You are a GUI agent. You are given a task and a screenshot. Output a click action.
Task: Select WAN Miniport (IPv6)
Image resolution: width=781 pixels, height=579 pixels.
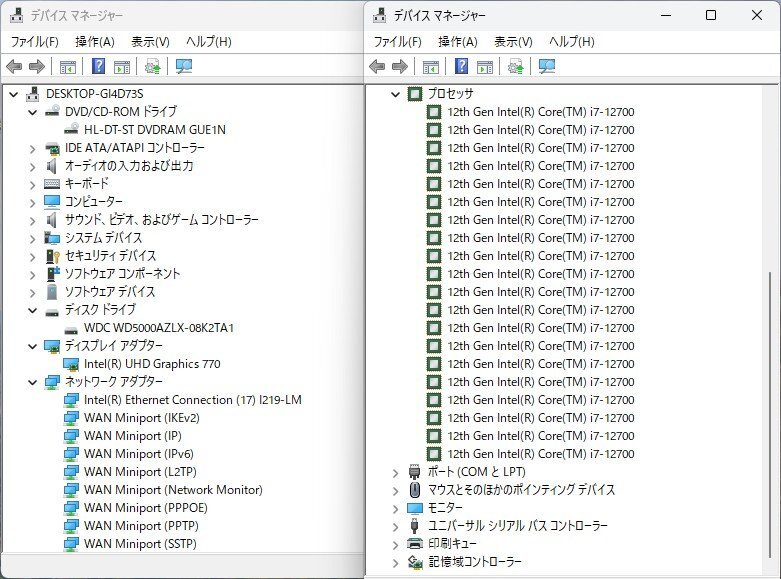tap(139, 454)
